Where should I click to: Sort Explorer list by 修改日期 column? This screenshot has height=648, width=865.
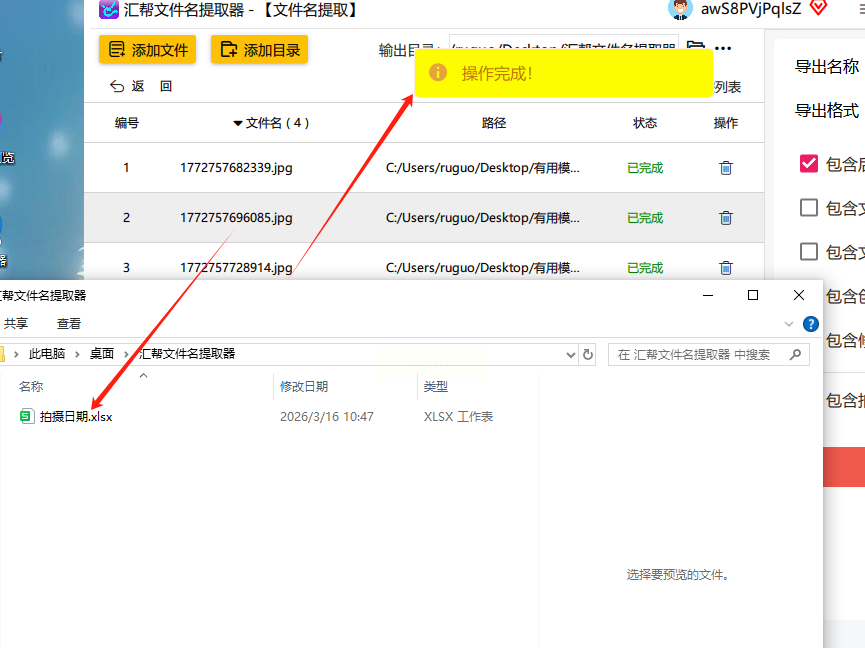click(304, 387)
